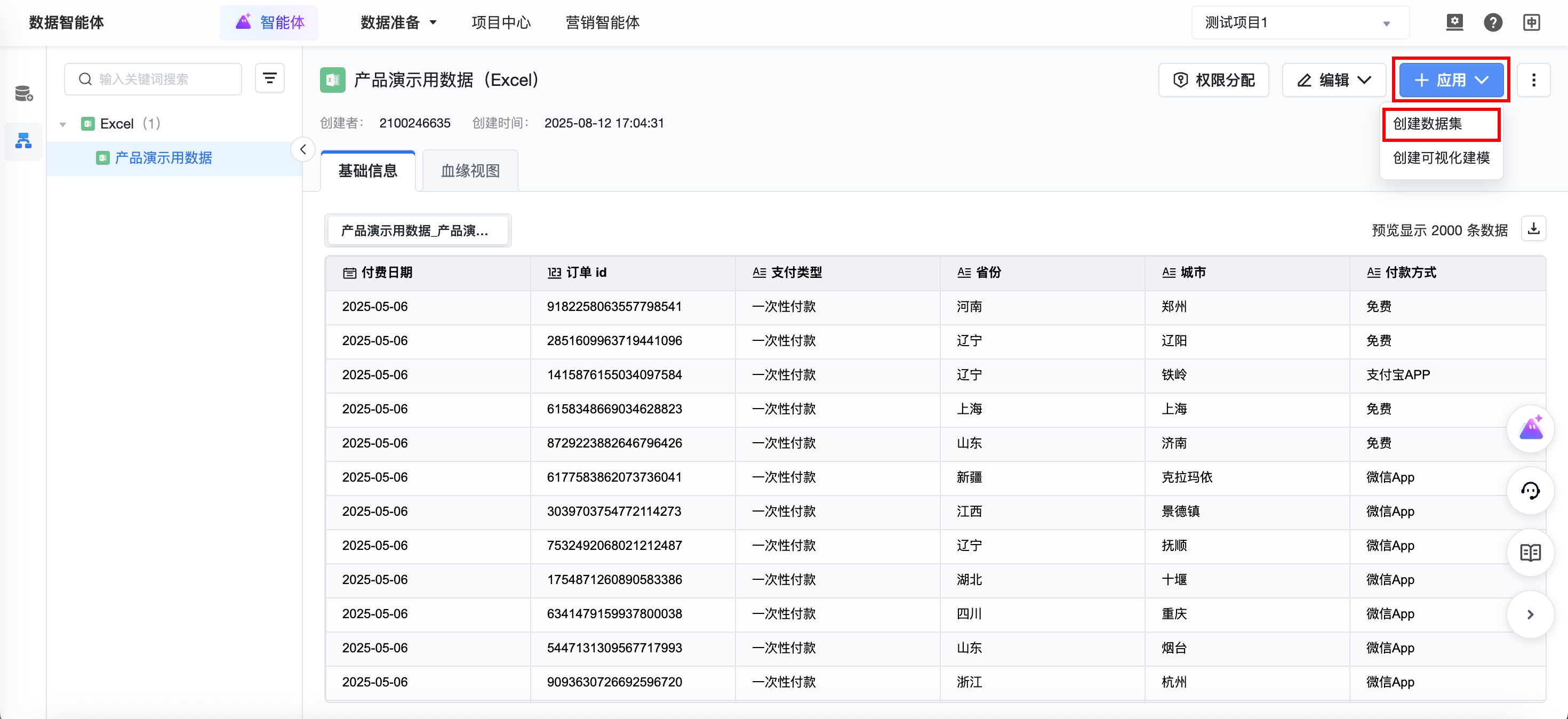Expand the floating right arrow button
This screenshot has width=1568, height=719.
point(1530,614)
